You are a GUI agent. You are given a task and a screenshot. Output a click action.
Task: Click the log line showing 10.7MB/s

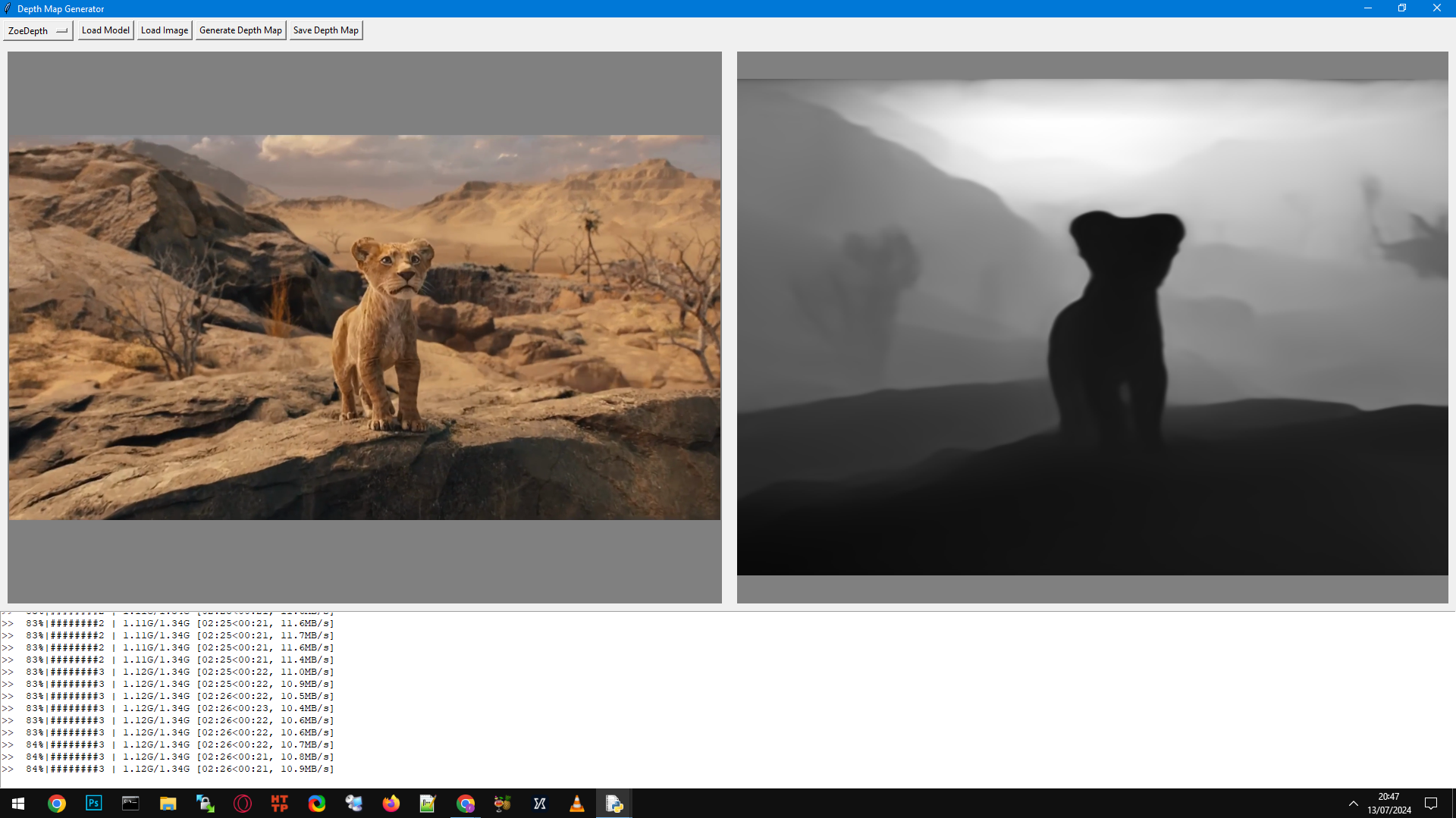[168, 744]
